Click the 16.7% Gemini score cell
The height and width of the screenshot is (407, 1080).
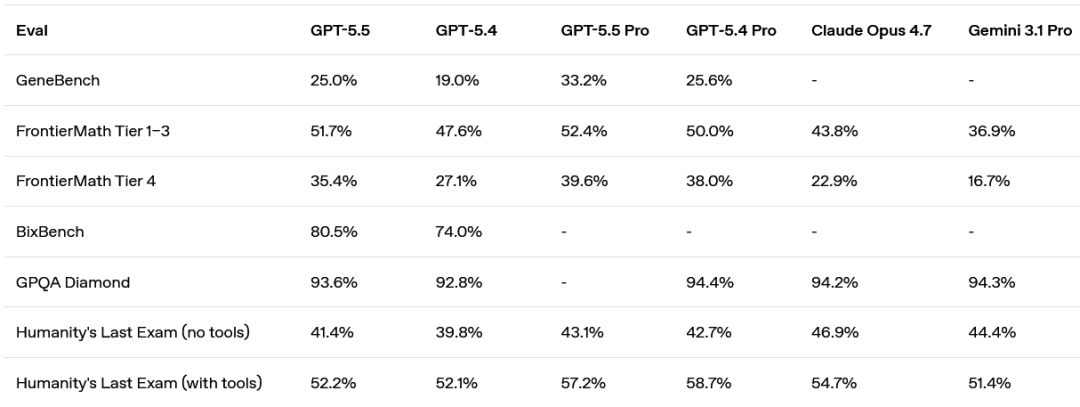click(x=989, y=181)
